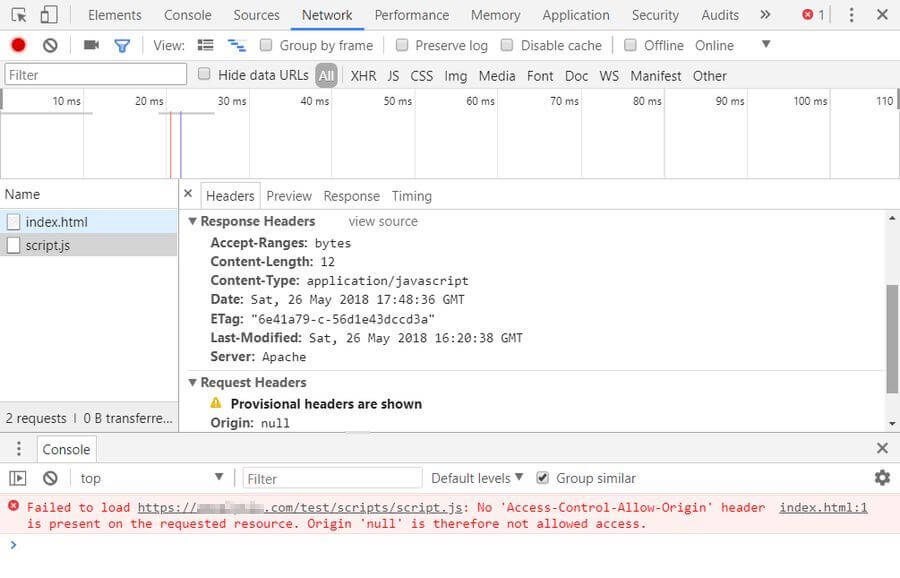Viewport: 900px width, 578px height.
Task: Open console settings gear icon
Action: pos(882,478)
